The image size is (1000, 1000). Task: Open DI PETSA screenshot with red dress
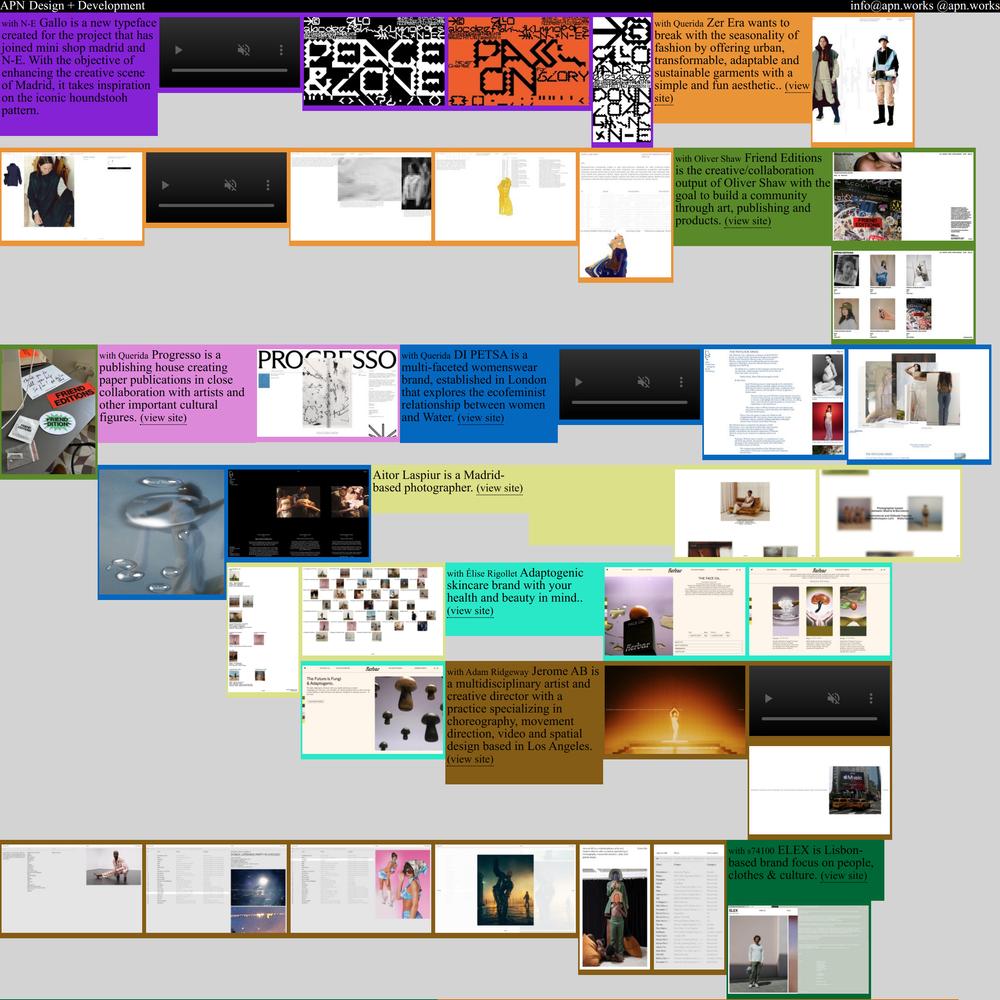[x=774, y=402]
